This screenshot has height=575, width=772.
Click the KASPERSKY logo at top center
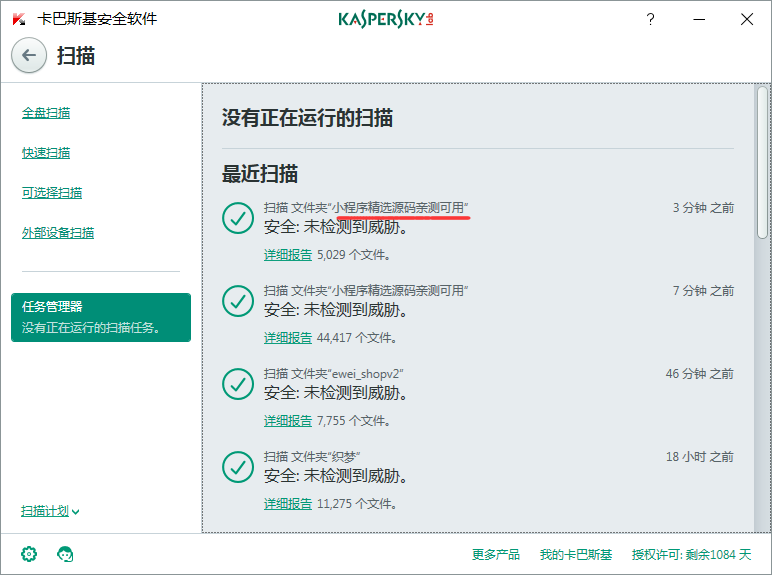(386, 19)
